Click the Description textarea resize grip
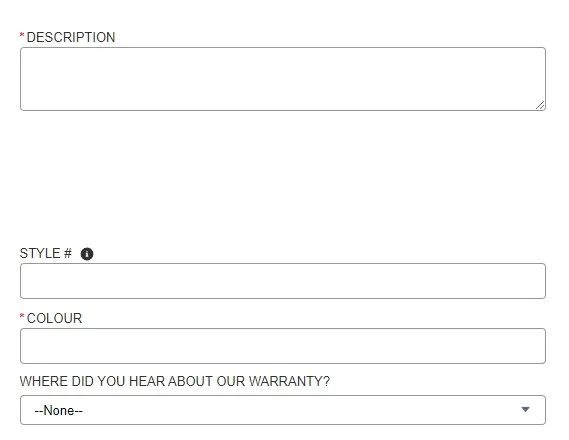 [540, 105]
